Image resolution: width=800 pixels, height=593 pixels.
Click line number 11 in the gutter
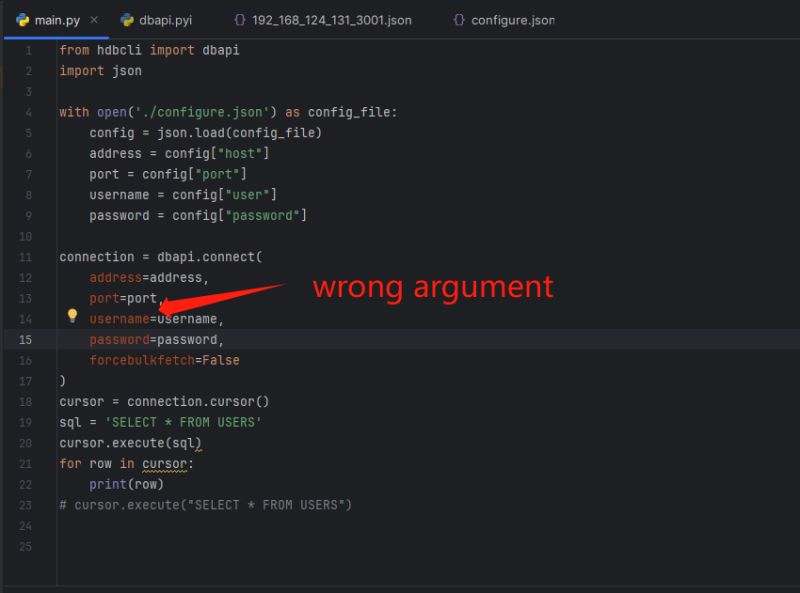click(x=25, y=257)
